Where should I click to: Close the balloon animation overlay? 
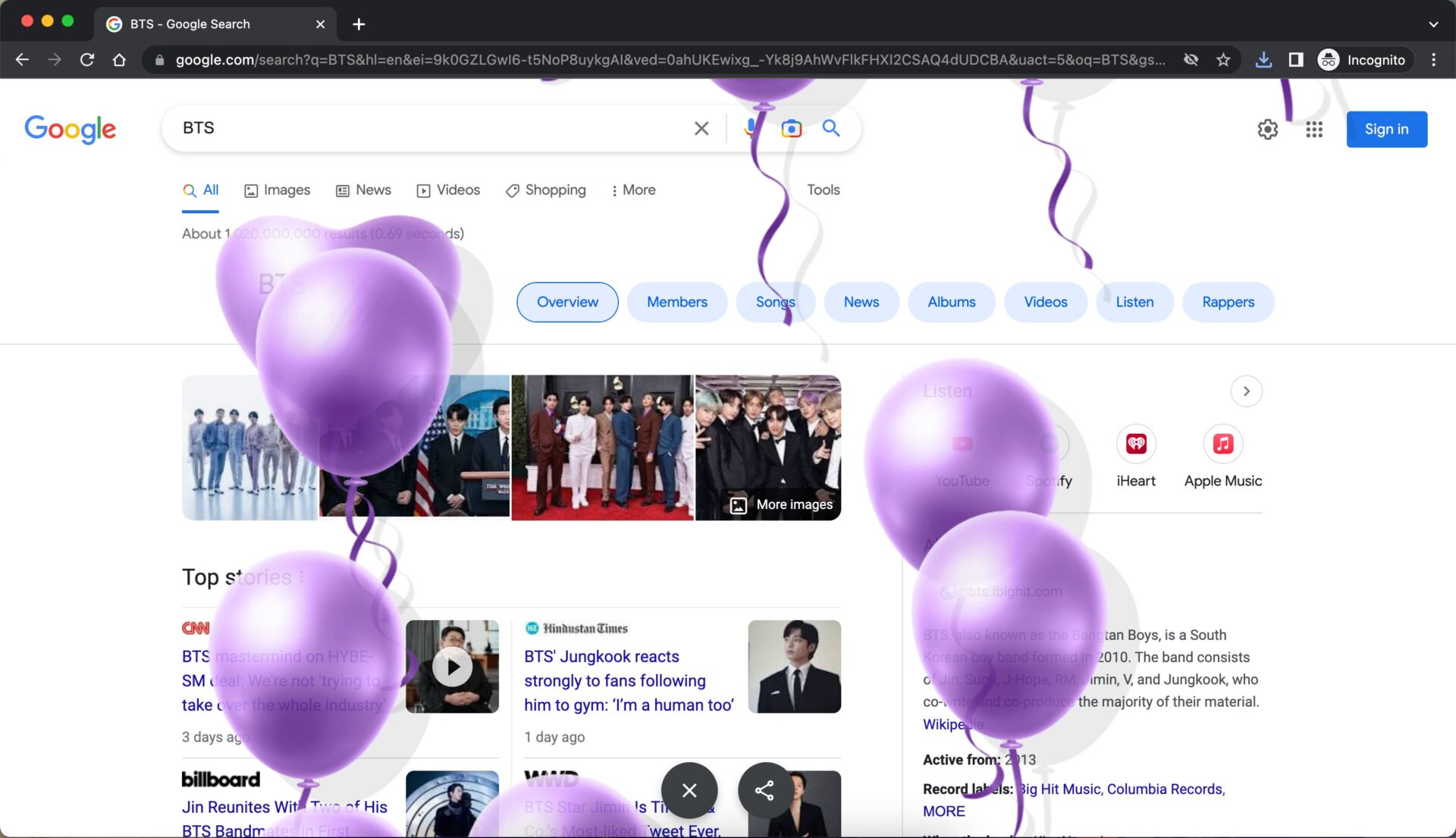coord(689,790)
